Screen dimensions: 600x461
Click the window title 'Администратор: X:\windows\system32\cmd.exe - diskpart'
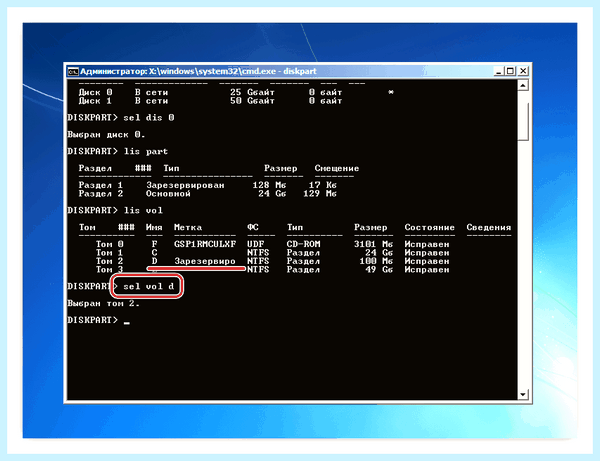coord(198,71)
